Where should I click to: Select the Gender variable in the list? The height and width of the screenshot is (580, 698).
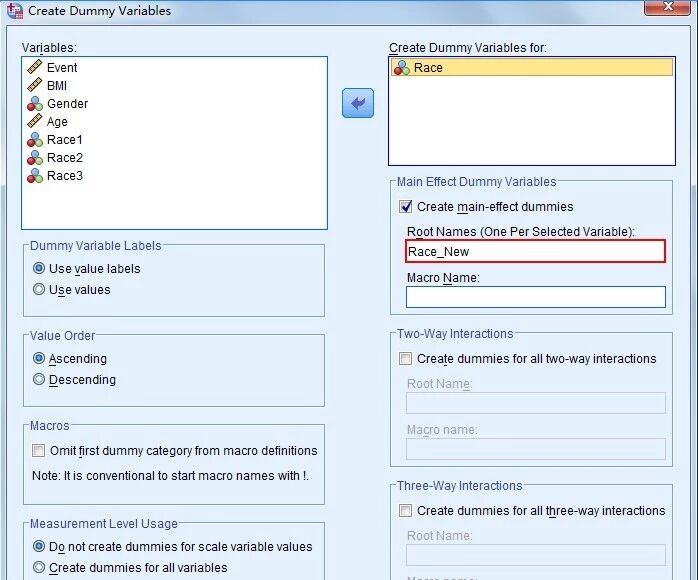pyautogui.click(x=68, y=104)
